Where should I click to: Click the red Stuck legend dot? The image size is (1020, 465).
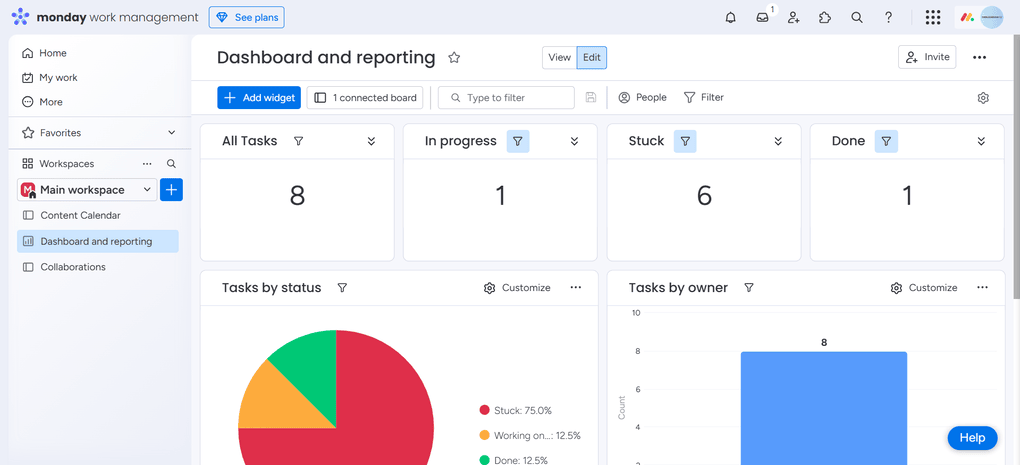[484, 410]
